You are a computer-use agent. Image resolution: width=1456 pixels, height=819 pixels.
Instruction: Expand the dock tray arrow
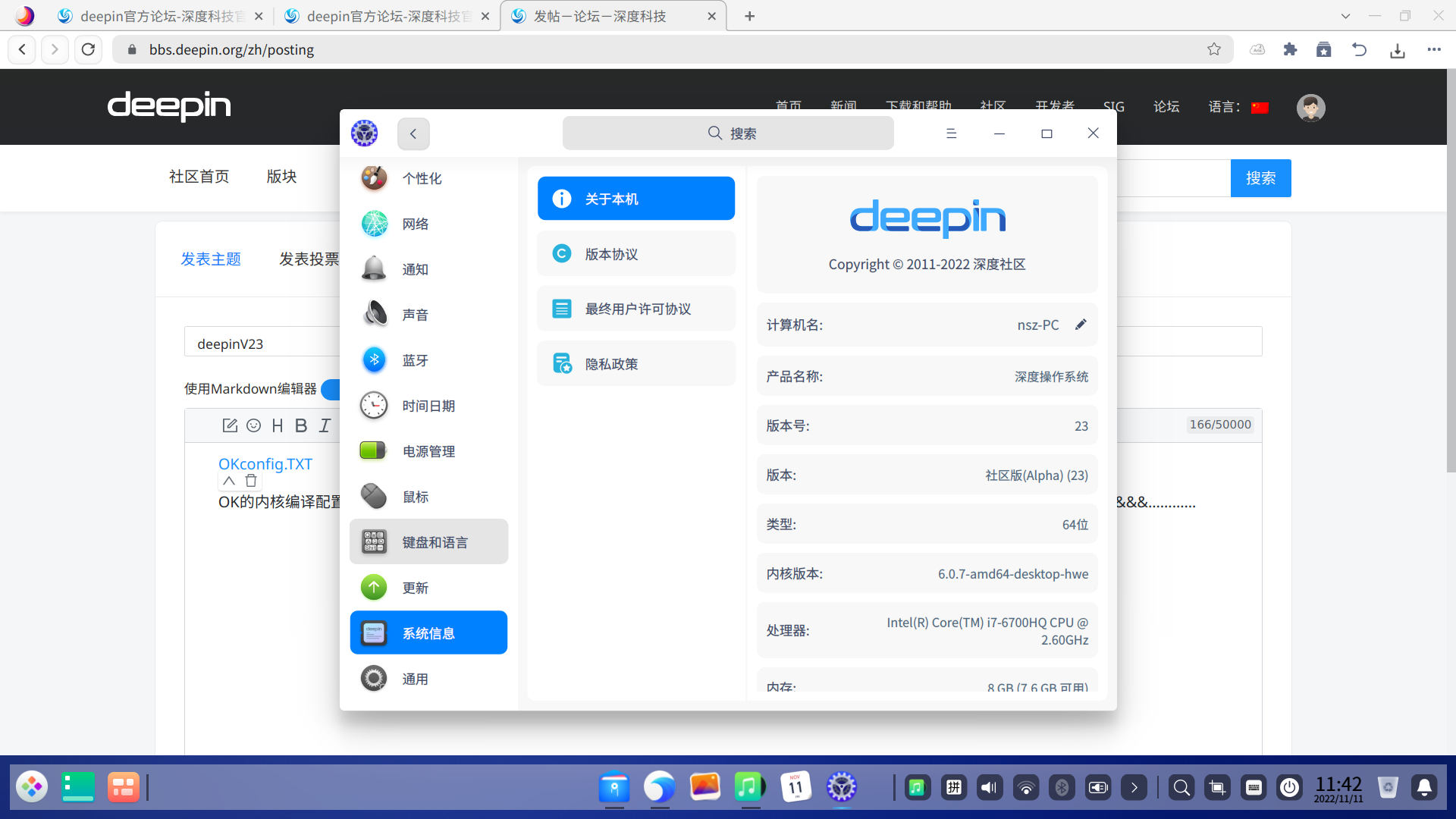point(1134,788)
